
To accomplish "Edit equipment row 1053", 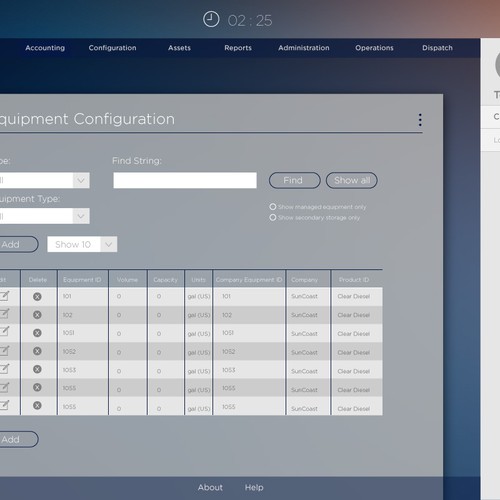I will coord(5,368).
